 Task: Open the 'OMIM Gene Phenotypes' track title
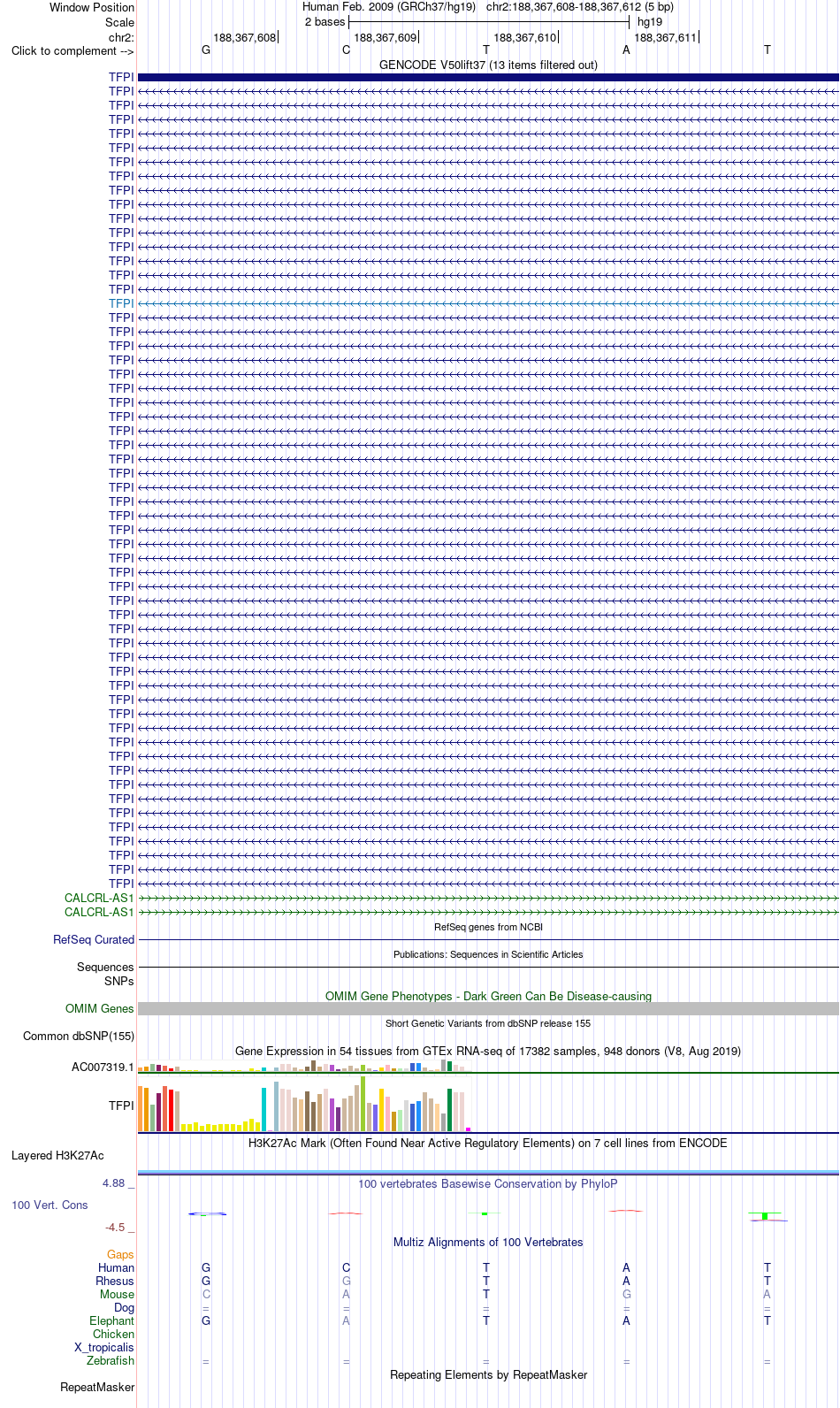point(488,996)
